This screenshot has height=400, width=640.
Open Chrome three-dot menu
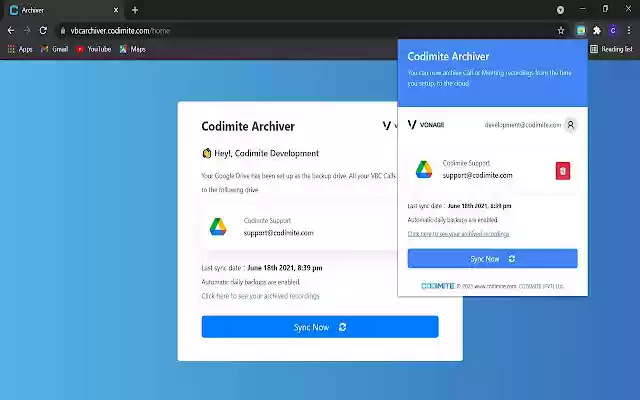coord(629,31)
